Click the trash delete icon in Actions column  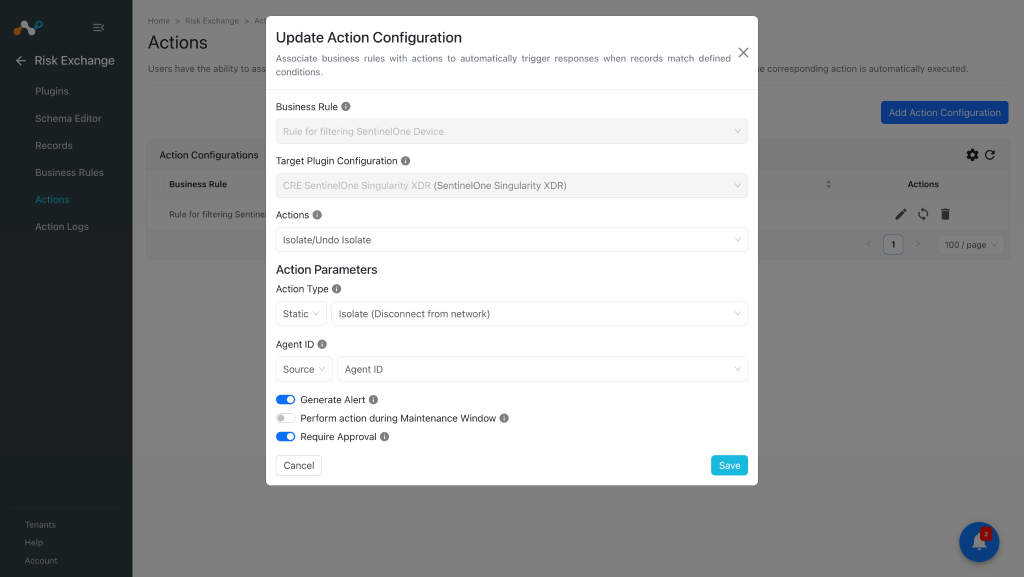click(x=945, y=214)
